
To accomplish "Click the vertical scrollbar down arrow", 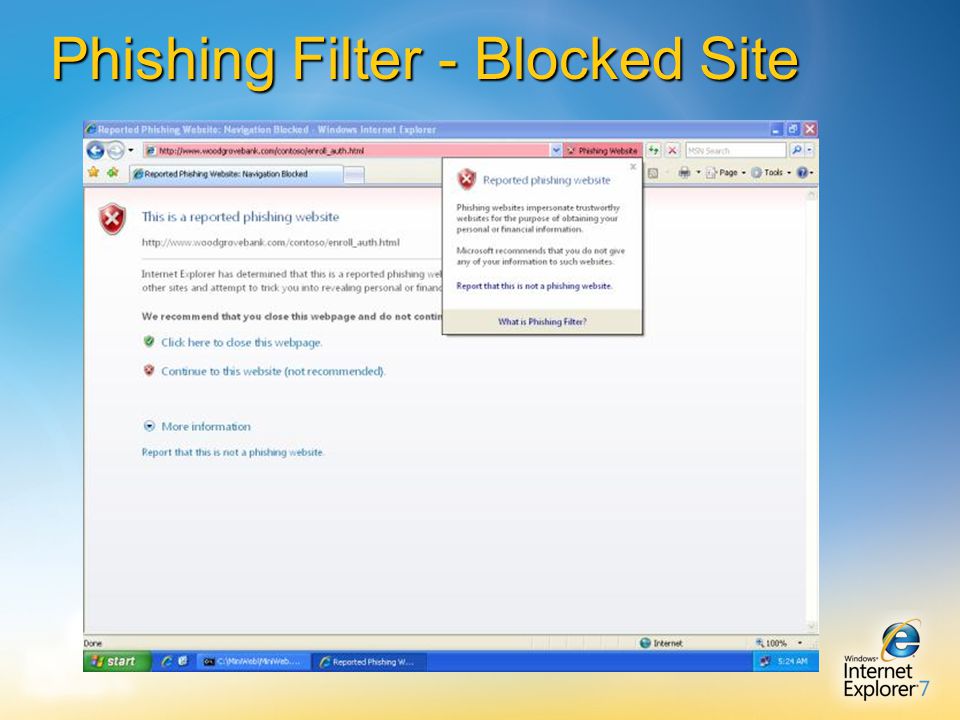I will pos(812,626).
